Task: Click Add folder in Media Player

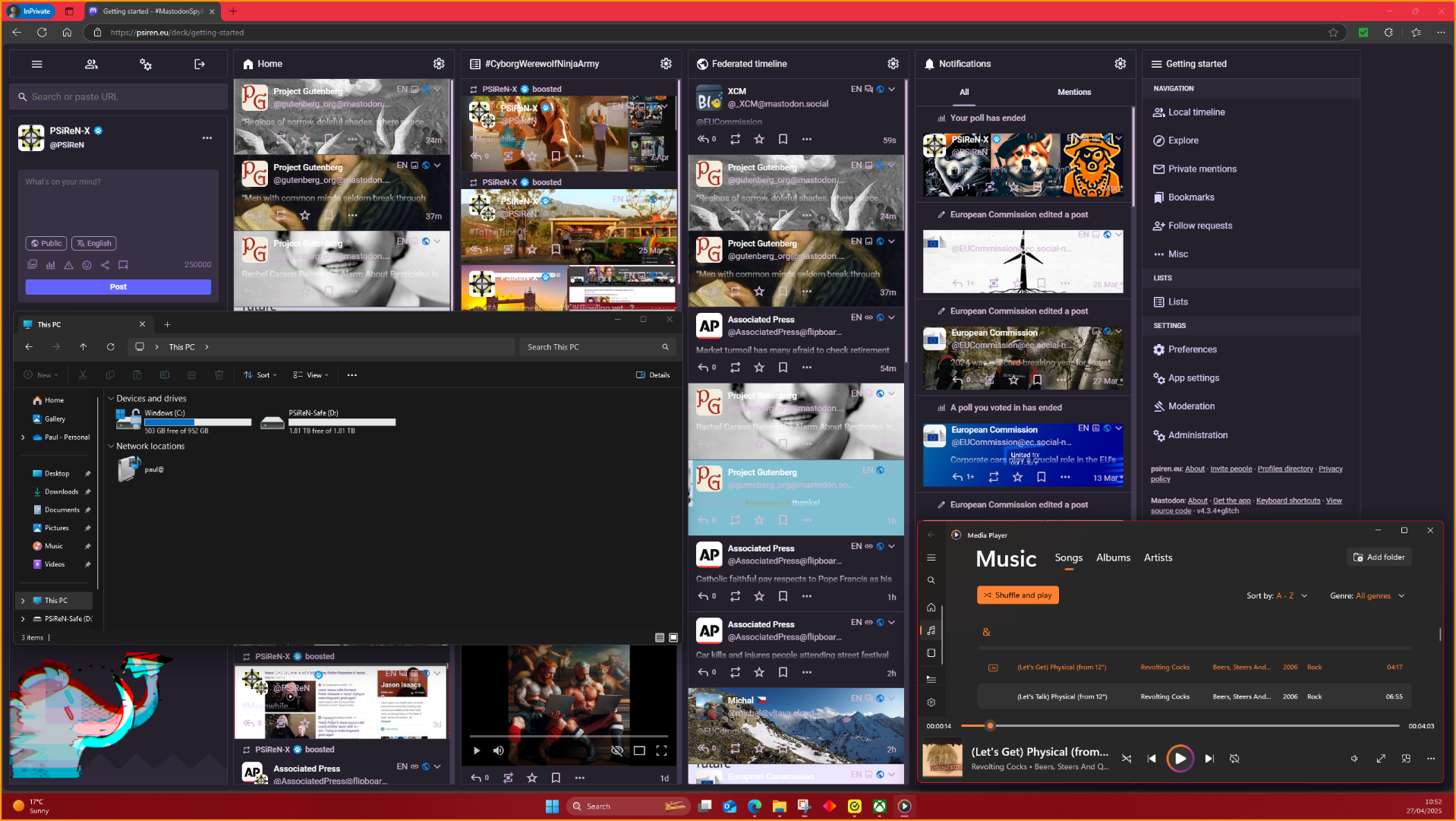Action: tap(1379, 557)
